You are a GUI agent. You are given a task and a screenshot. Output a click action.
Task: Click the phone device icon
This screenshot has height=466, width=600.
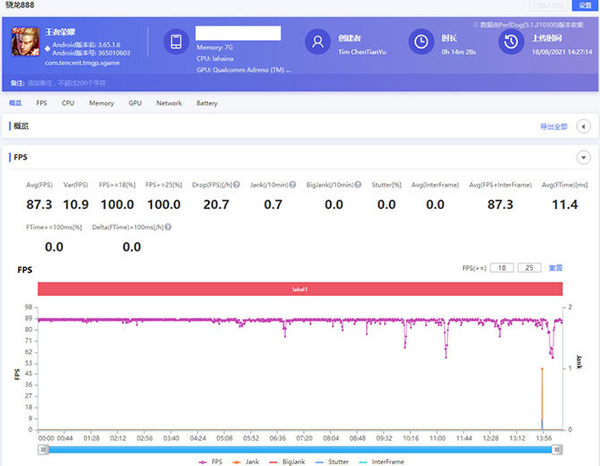click(176, 42)
